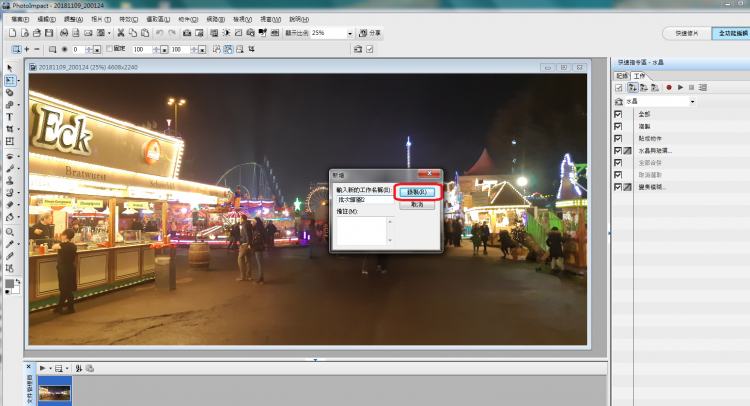This screenshot has height=406, width=750.
Task: Click the foreground color swatch in toolbox
Action: click(x=9, y=283)
